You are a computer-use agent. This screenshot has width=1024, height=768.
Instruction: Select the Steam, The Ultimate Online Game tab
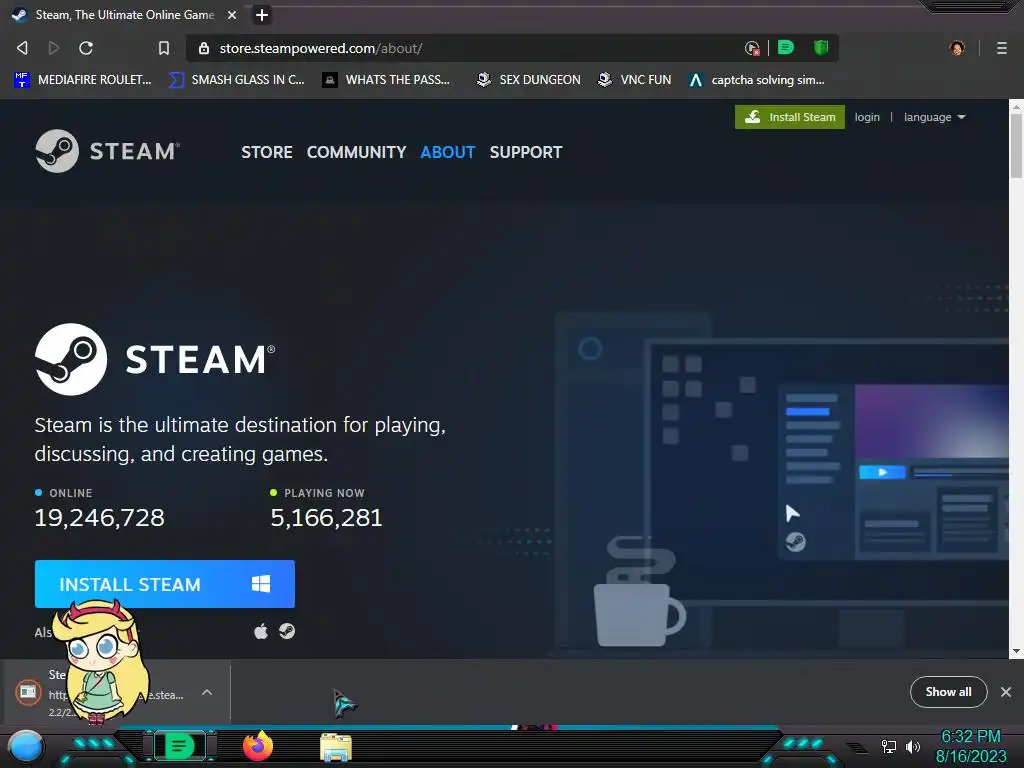tap(124, 14)
